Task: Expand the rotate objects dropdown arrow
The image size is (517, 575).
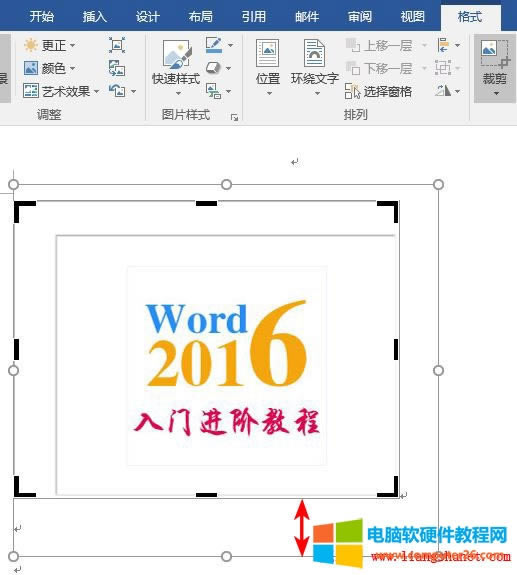Action: 457,91
